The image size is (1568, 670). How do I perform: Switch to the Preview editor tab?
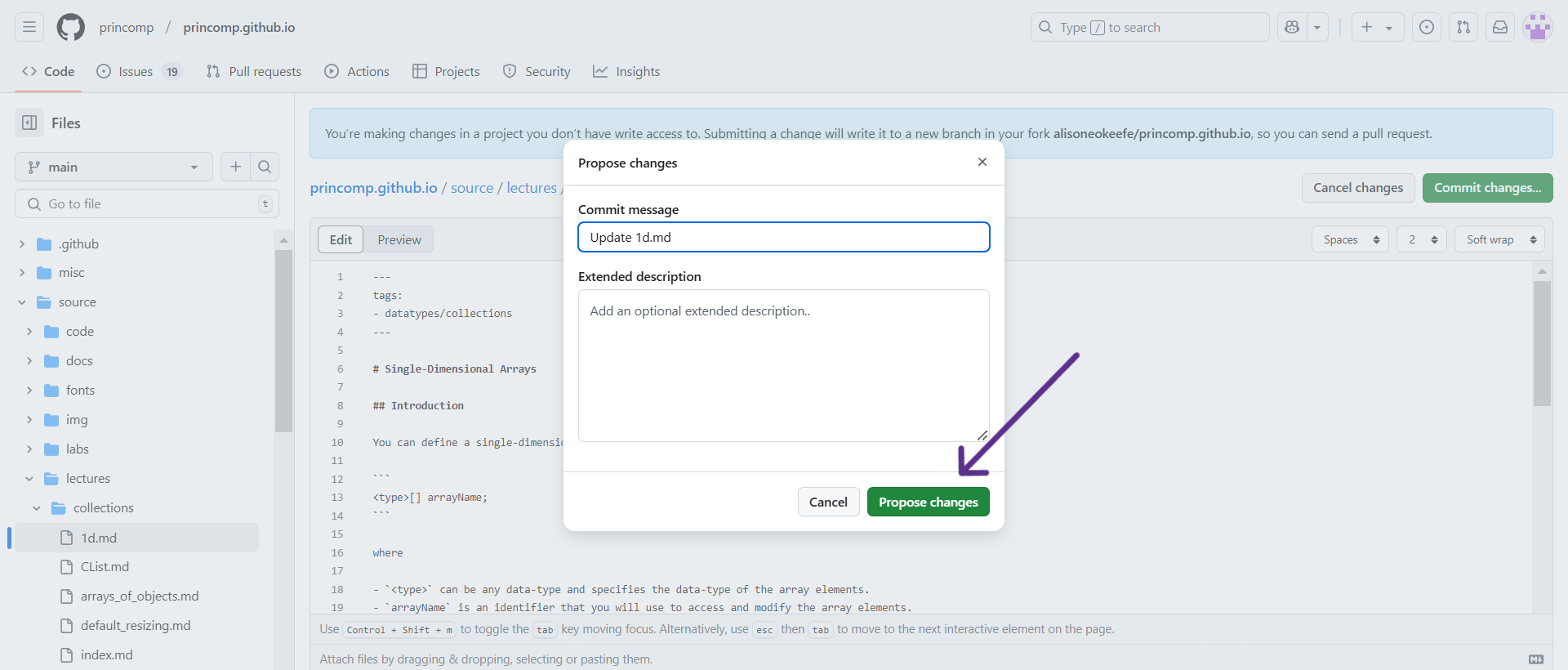399,239
